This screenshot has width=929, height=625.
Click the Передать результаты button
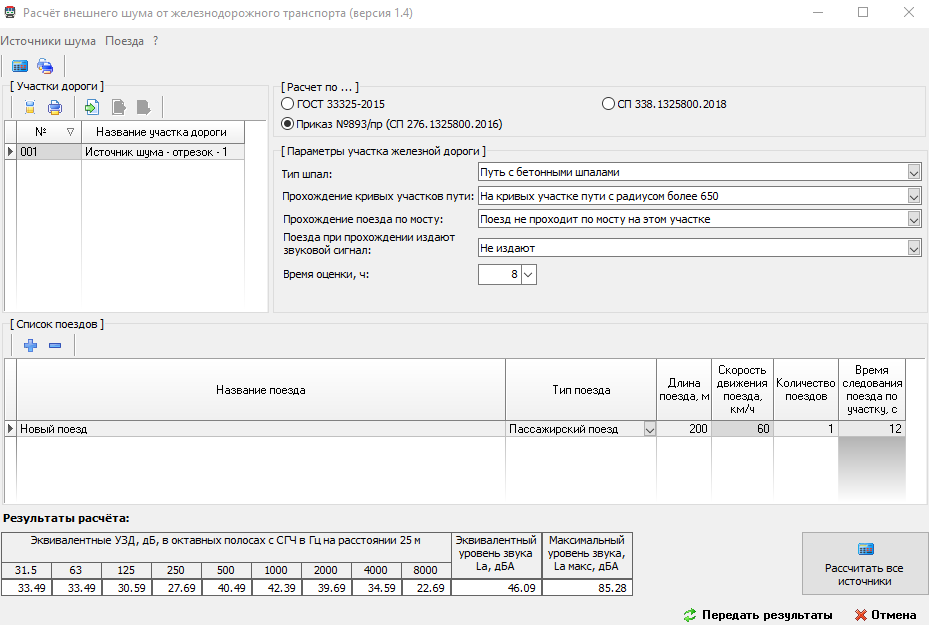tap(758, 615)
